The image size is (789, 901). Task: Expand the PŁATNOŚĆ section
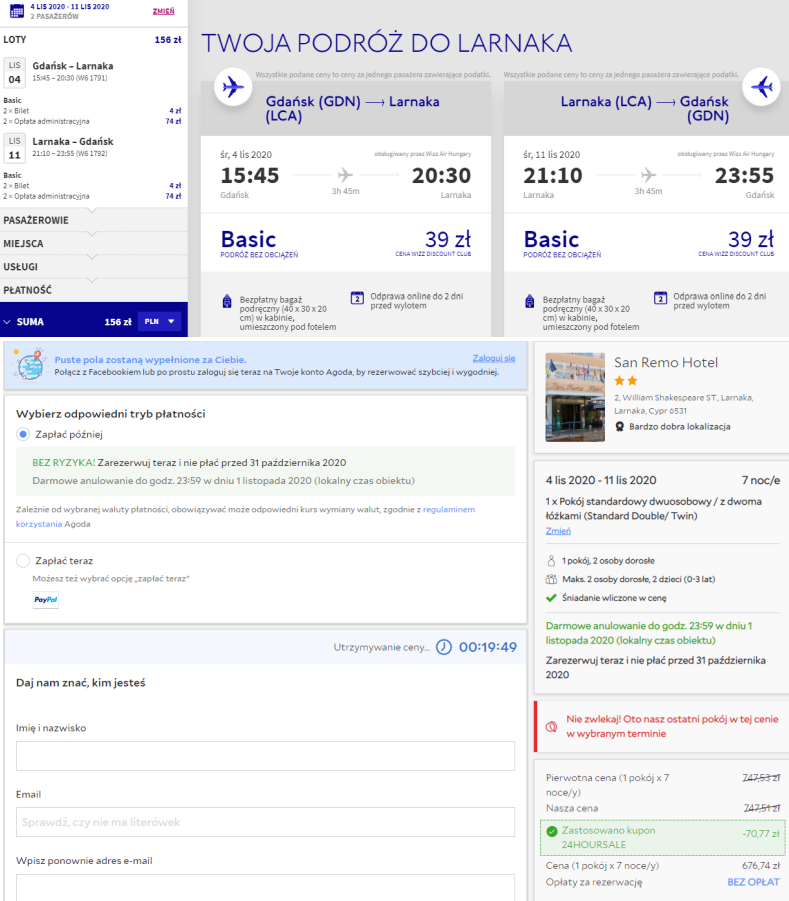pyautogui.click(x=94, y=290)
